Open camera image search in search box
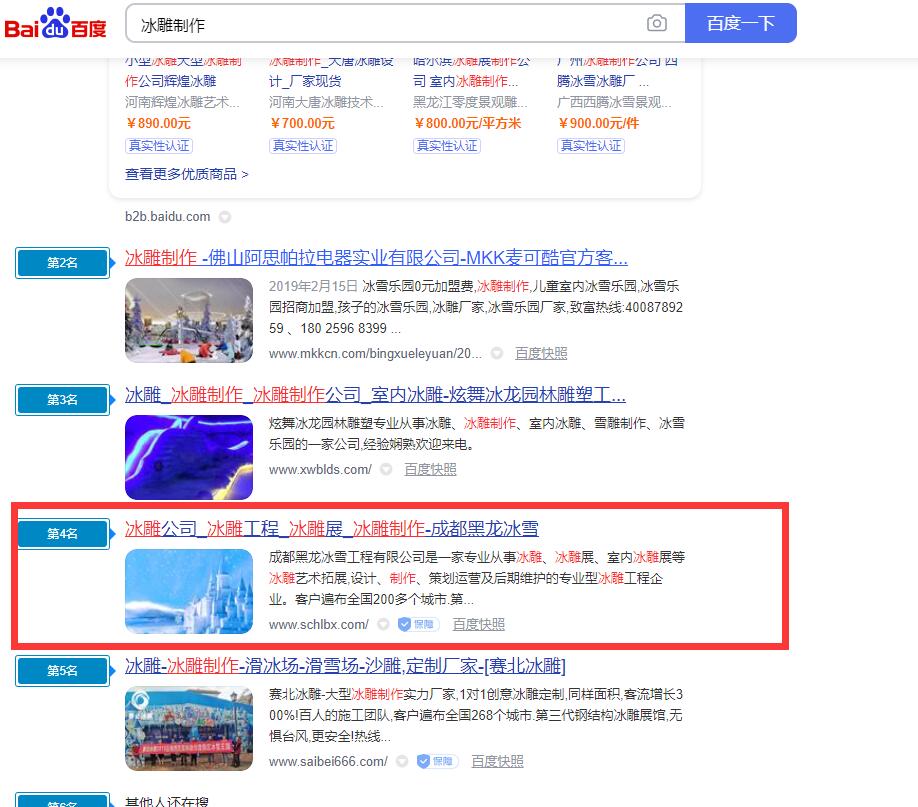The height and width of the screenshot is (807, 918). (656, 24)
